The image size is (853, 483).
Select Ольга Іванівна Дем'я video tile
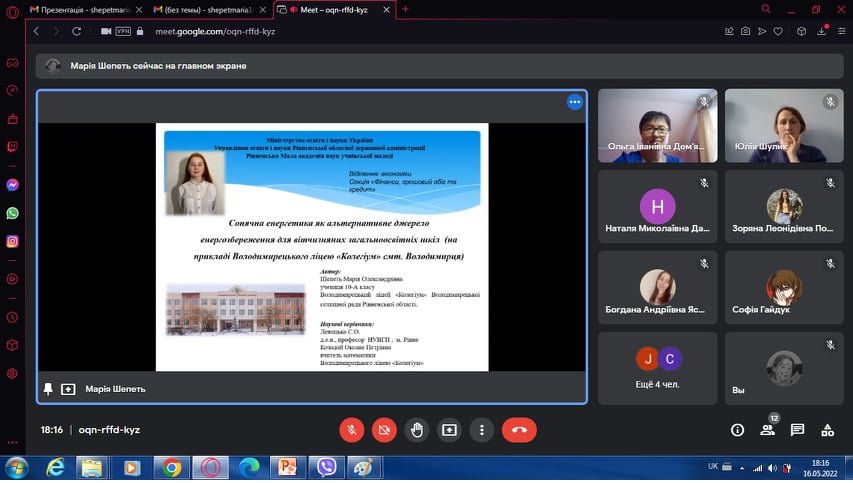tap(657, 125)
